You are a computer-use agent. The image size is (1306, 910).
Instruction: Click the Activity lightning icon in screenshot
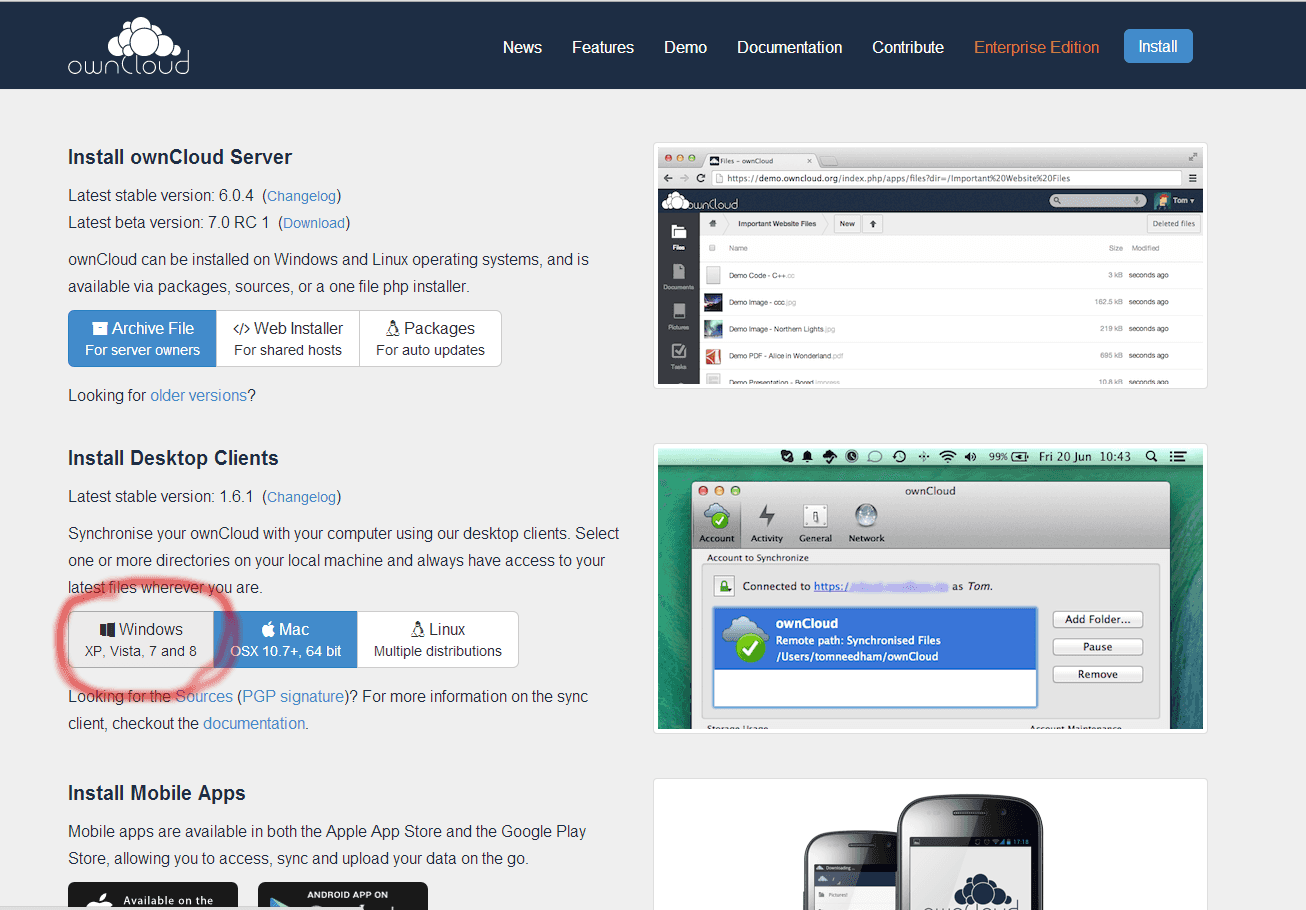pyautogui.click(x=767, y=521)
